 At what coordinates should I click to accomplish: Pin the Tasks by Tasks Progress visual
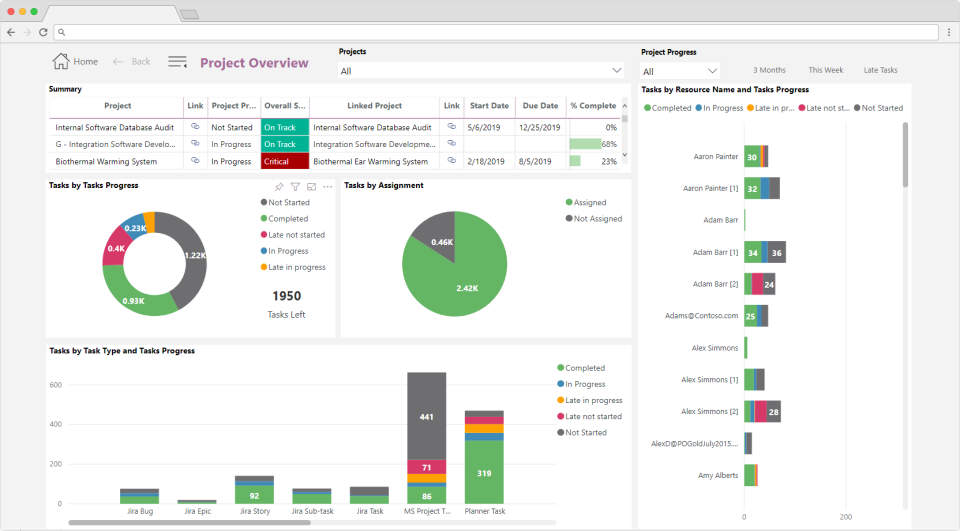[x=279, y=187]
